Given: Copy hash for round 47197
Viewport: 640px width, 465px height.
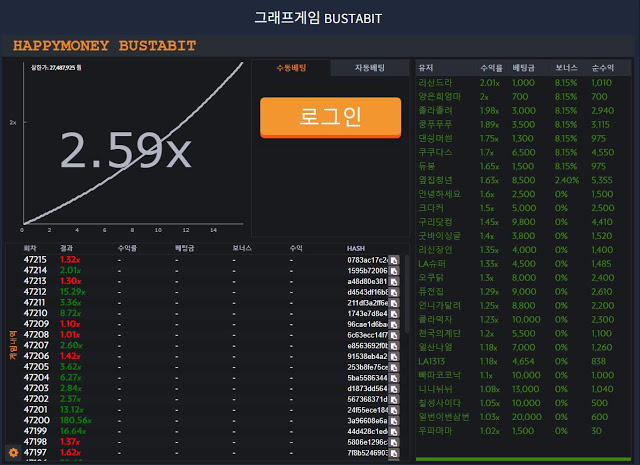Looking at the screenshot, I should click(394, 453).
